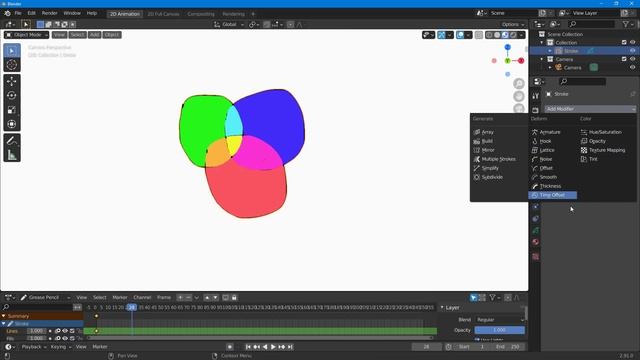Collapse the Summary channel
Screen dimensions: 640x360
4,316
